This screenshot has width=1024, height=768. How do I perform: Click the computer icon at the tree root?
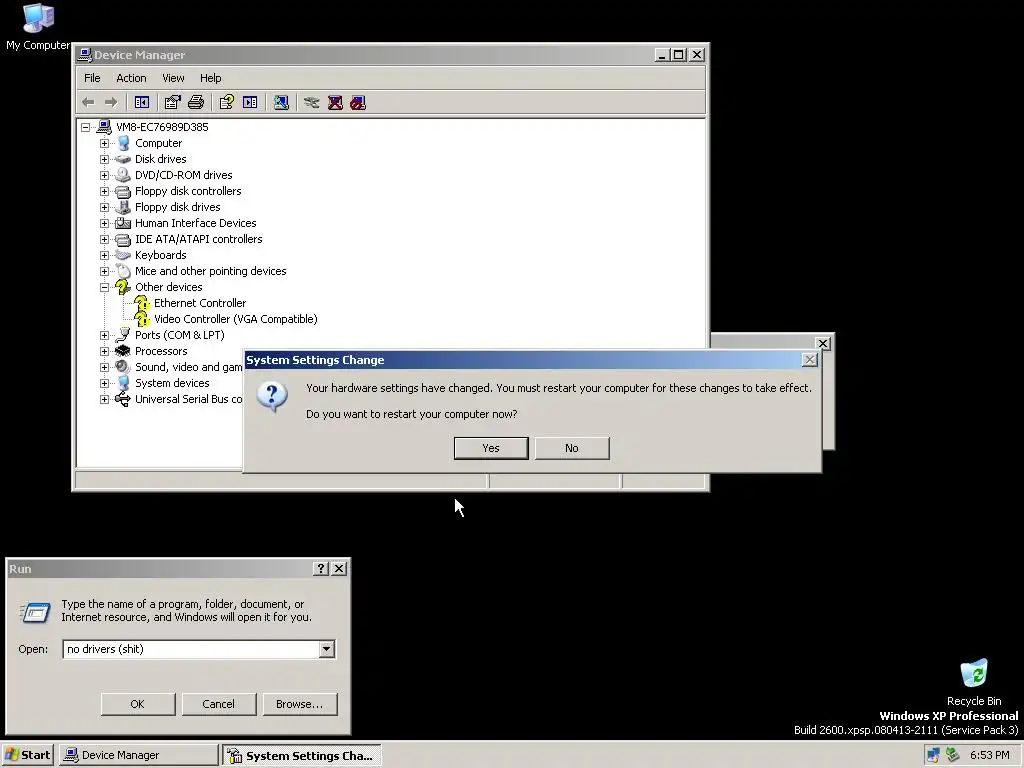[104, 127]
